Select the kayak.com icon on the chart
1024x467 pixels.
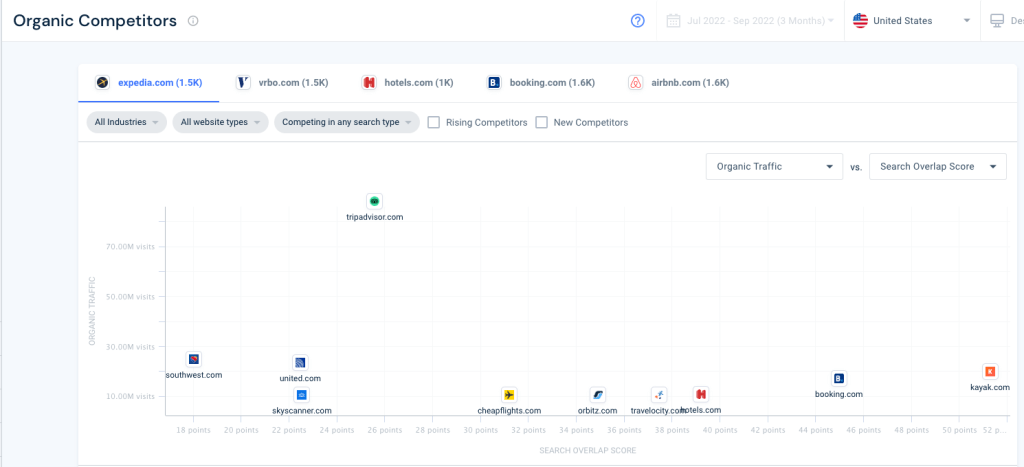[990, 372]
